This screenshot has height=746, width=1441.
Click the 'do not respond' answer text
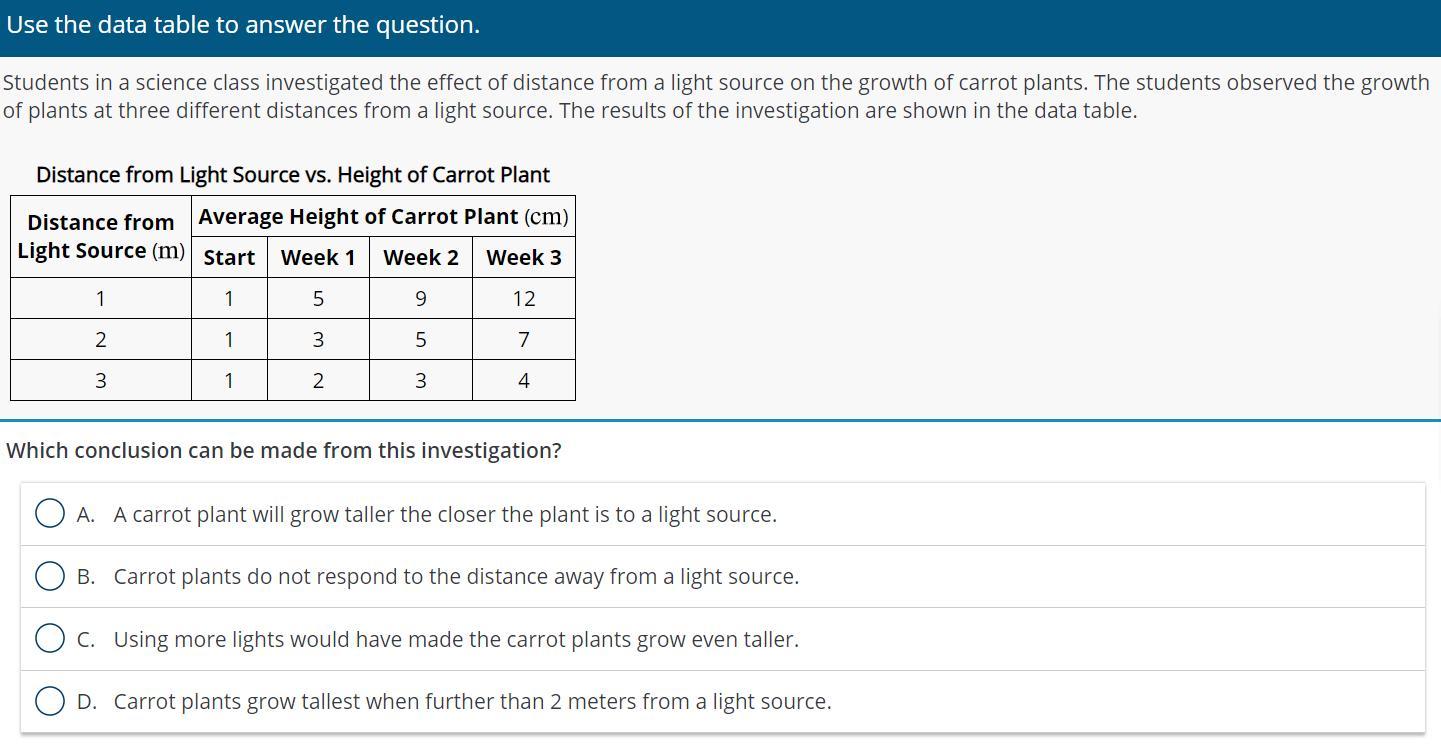[x=456, y=577]
